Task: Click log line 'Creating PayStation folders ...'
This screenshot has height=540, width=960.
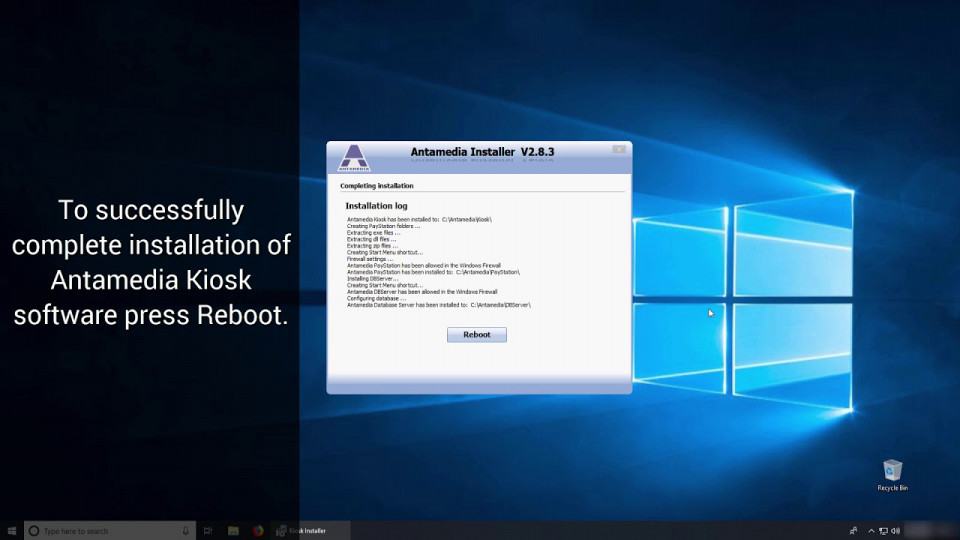Action: click(x=383, y=226)
